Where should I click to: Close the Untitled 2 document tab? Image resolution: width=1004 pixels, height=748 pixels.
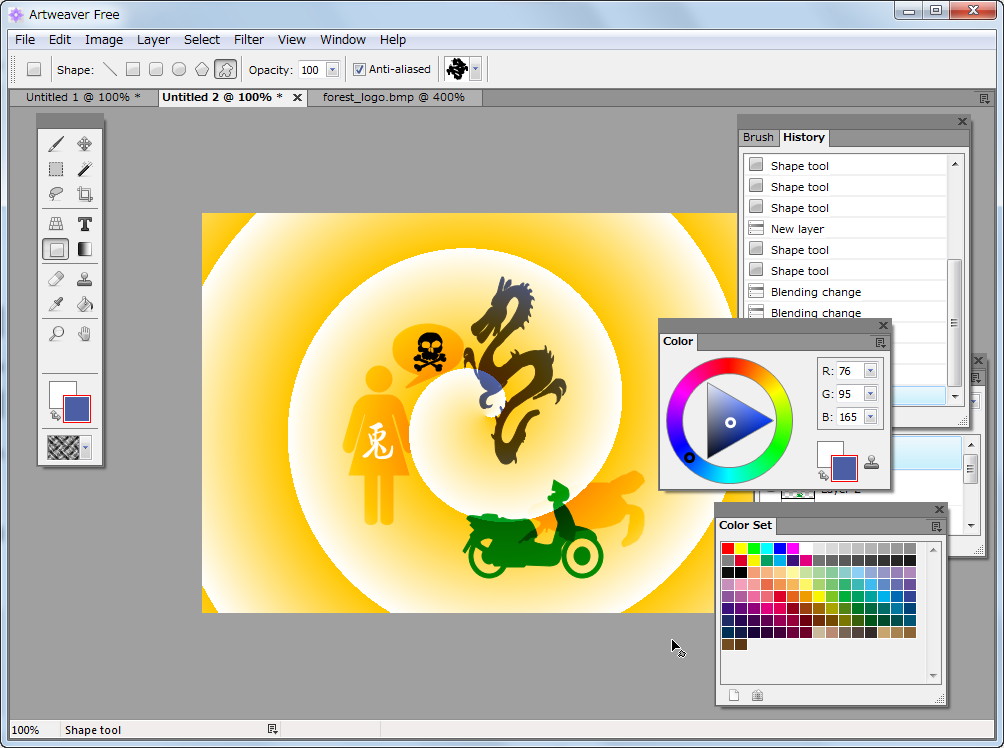297,97
